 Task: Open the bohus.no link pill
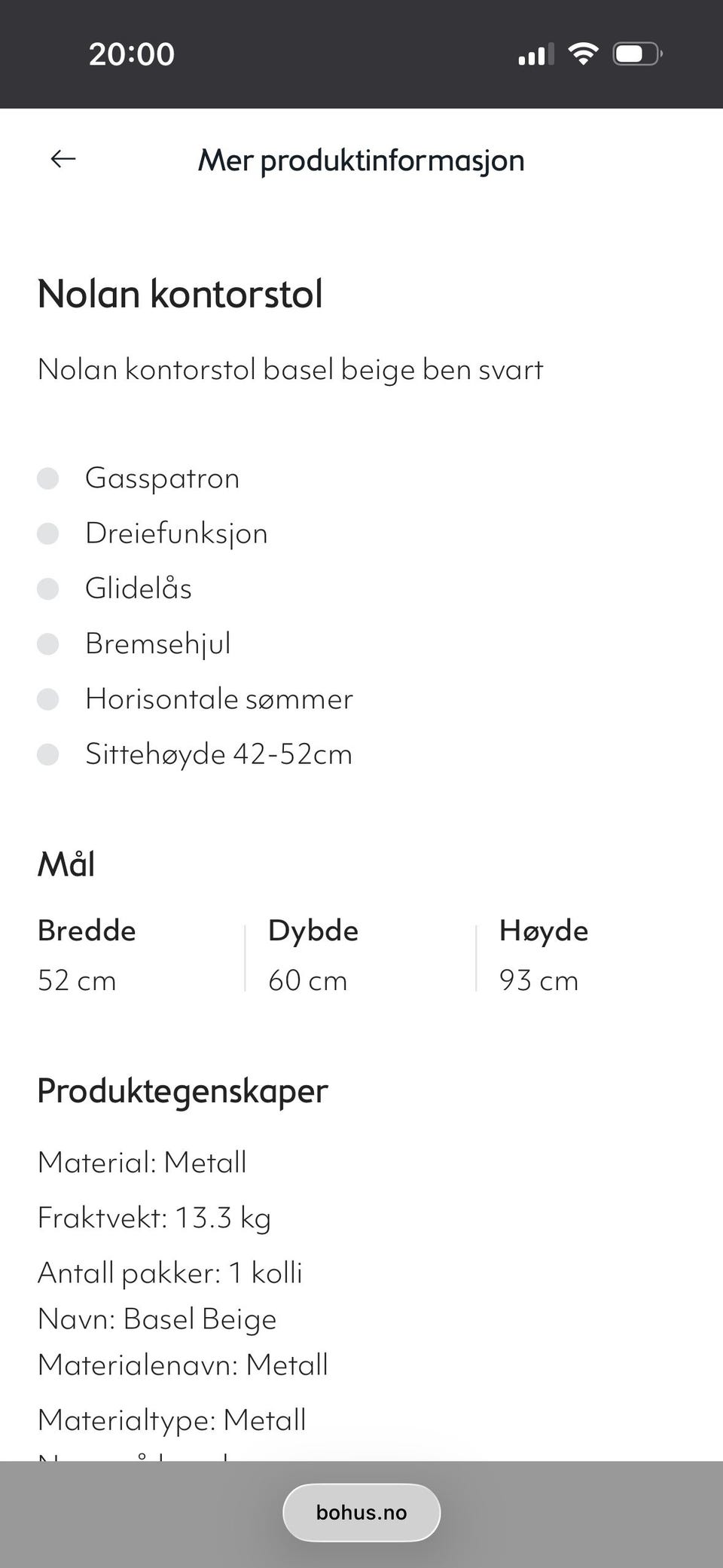[361, 1511]
